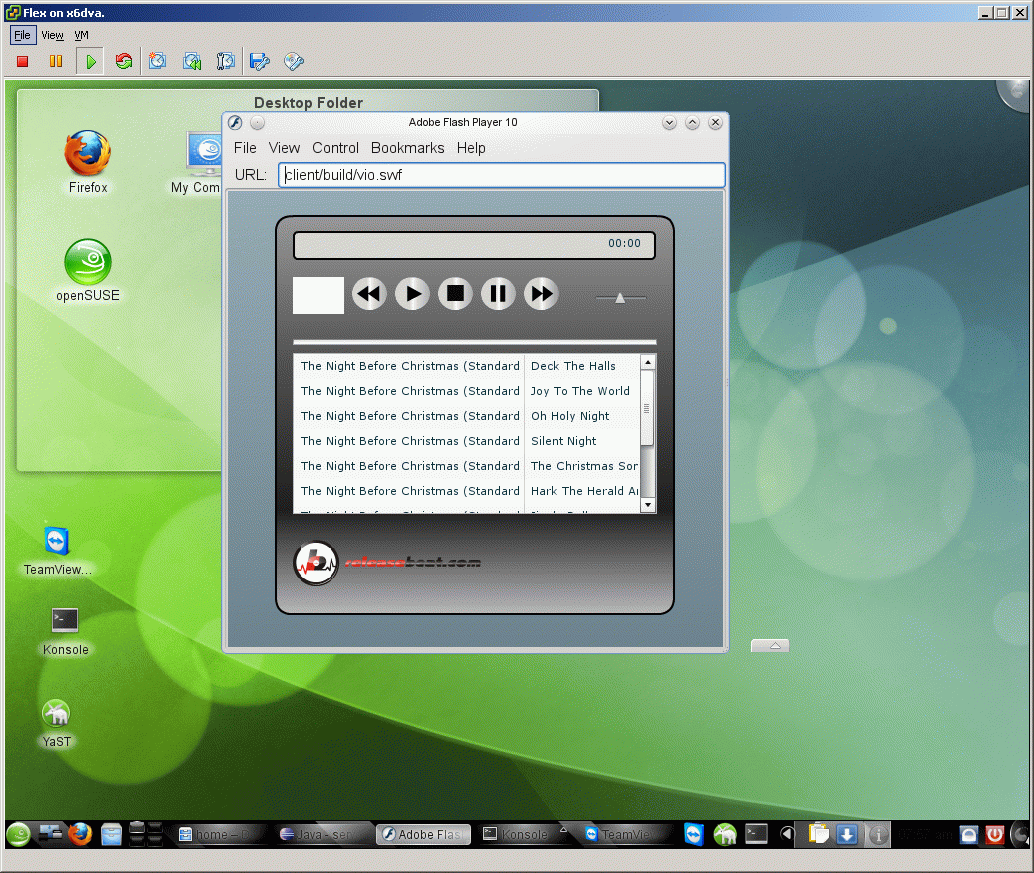Open the YaST desktop icon
1034x873 pixels.
56,723
